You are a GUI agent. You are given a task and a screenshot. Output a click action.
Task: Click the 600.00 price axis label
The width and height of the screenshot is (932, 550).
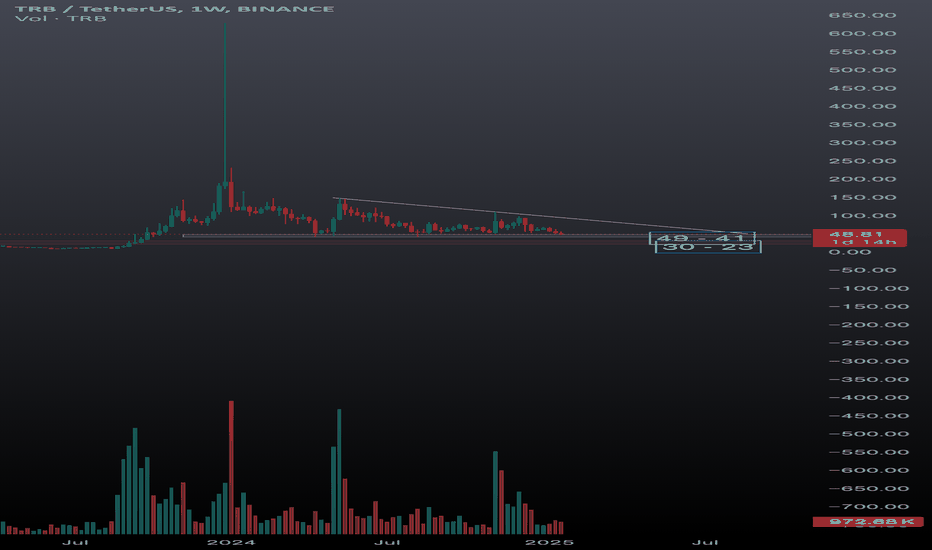[862, 33]
